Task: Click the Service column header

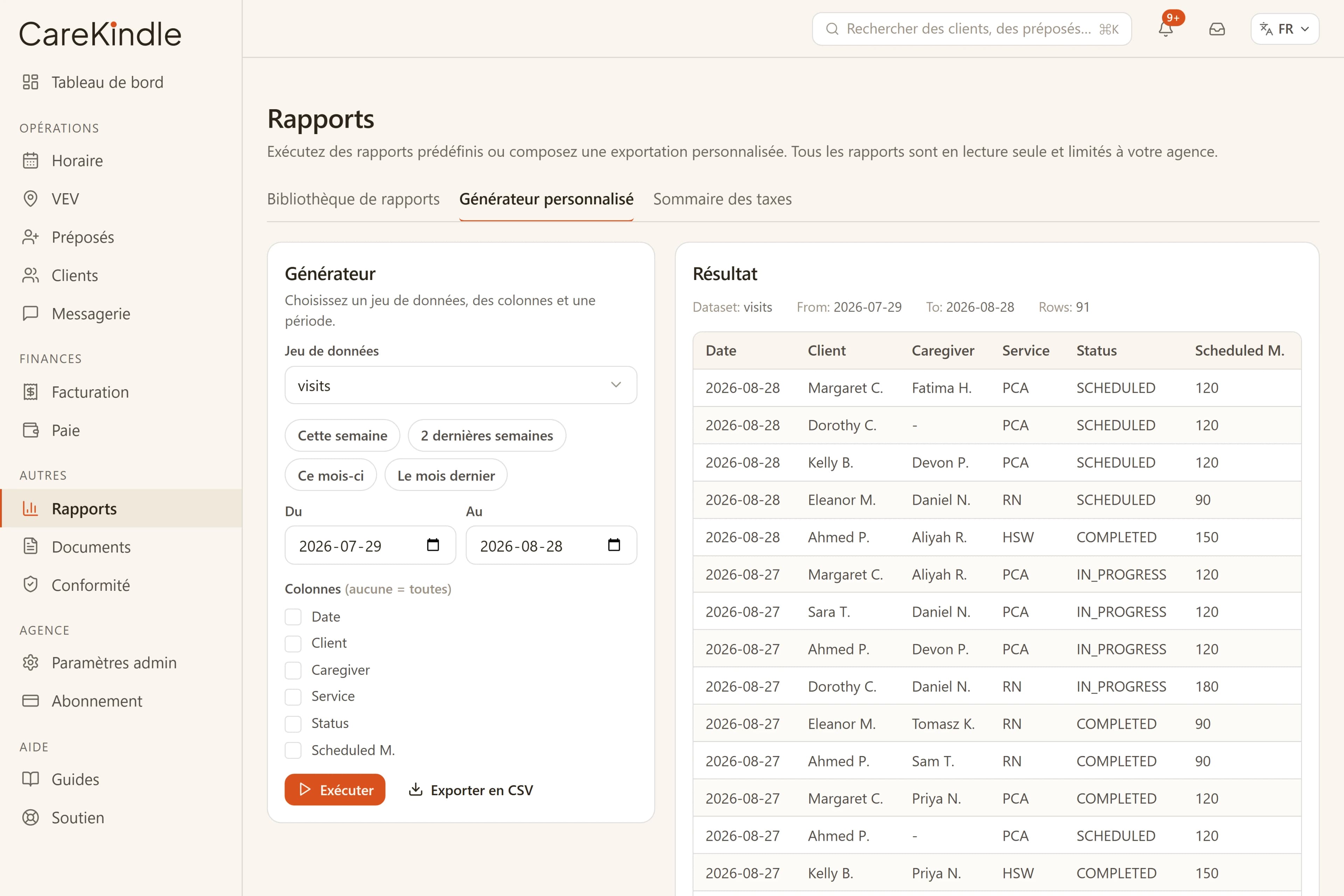Action: [1026, 350]
